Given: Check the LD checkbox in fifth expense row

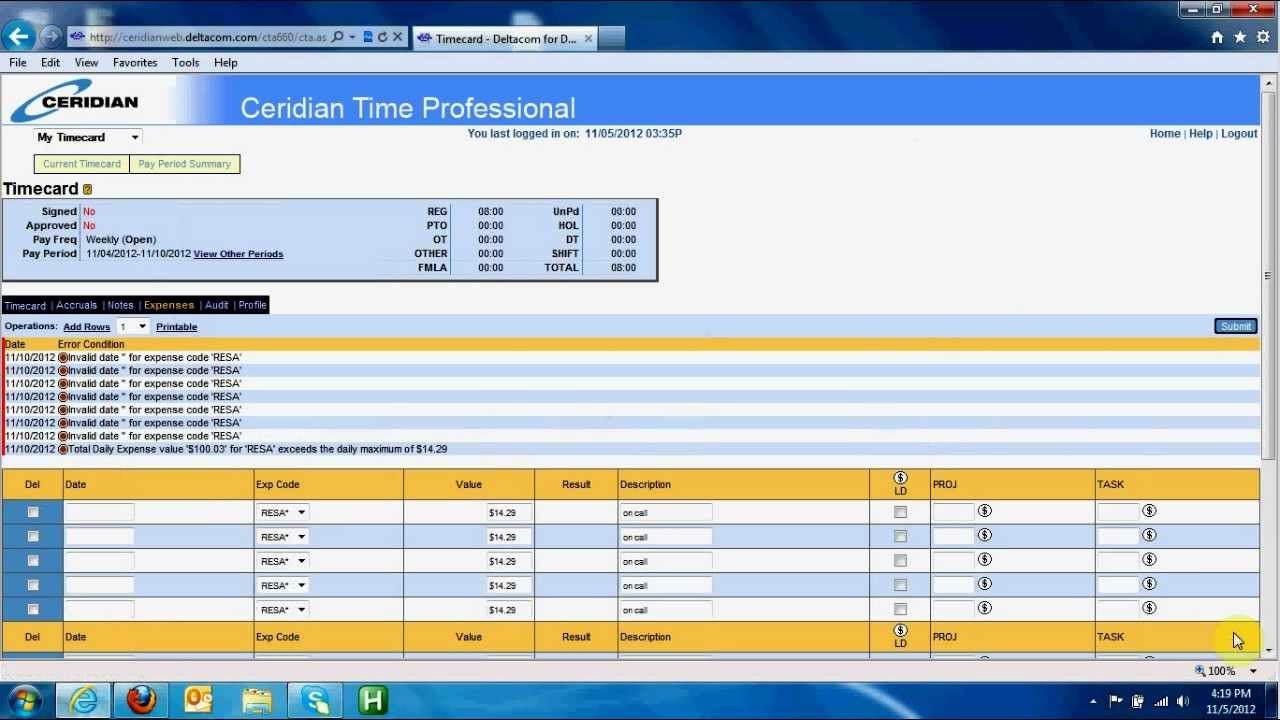Looking at the screenshot, I should (x=900, y=609).
